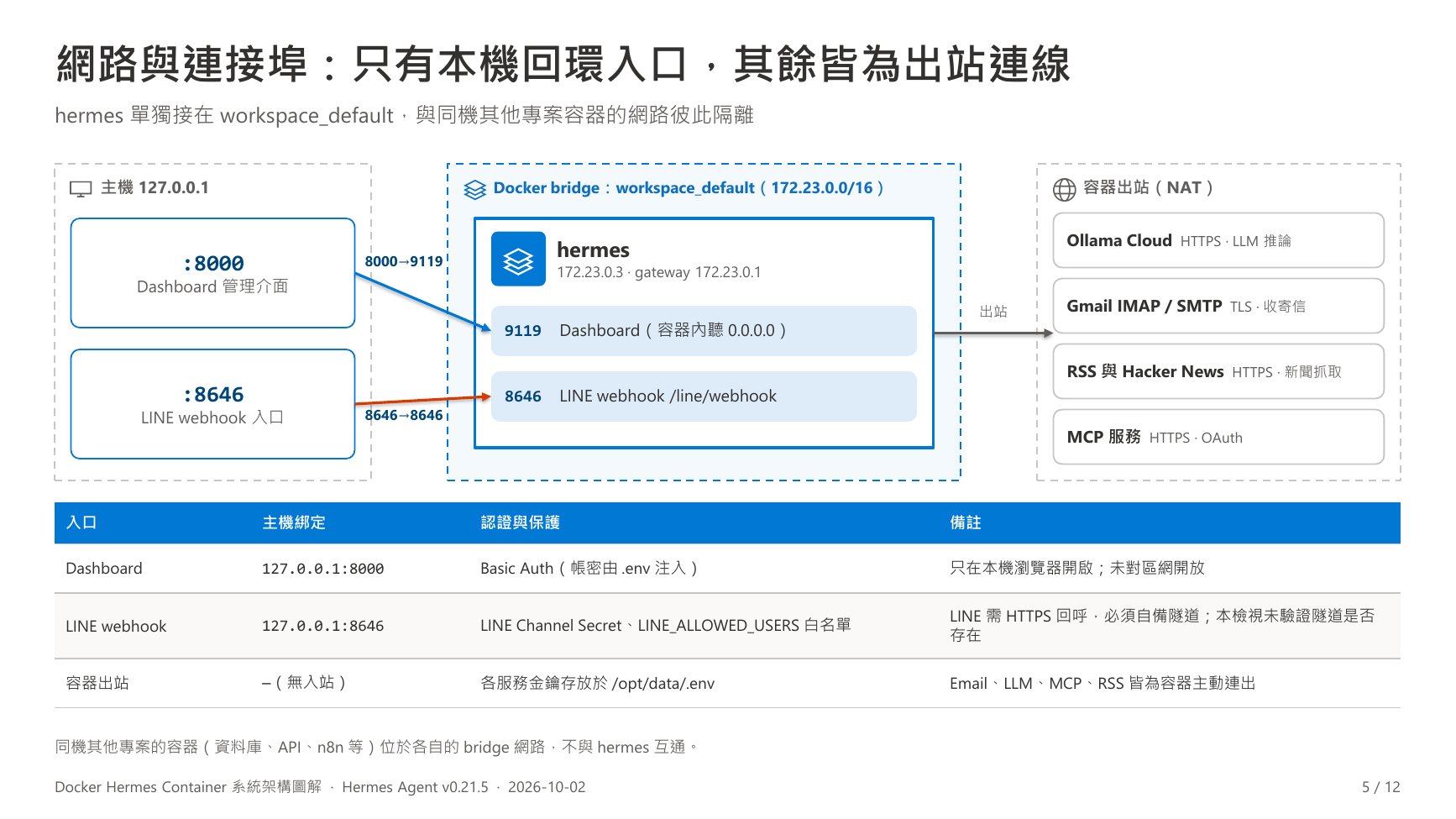Screen dimensions: 1456x819
Task: Click the slide title 網路與連接埠
Action: tap(563, 64)
